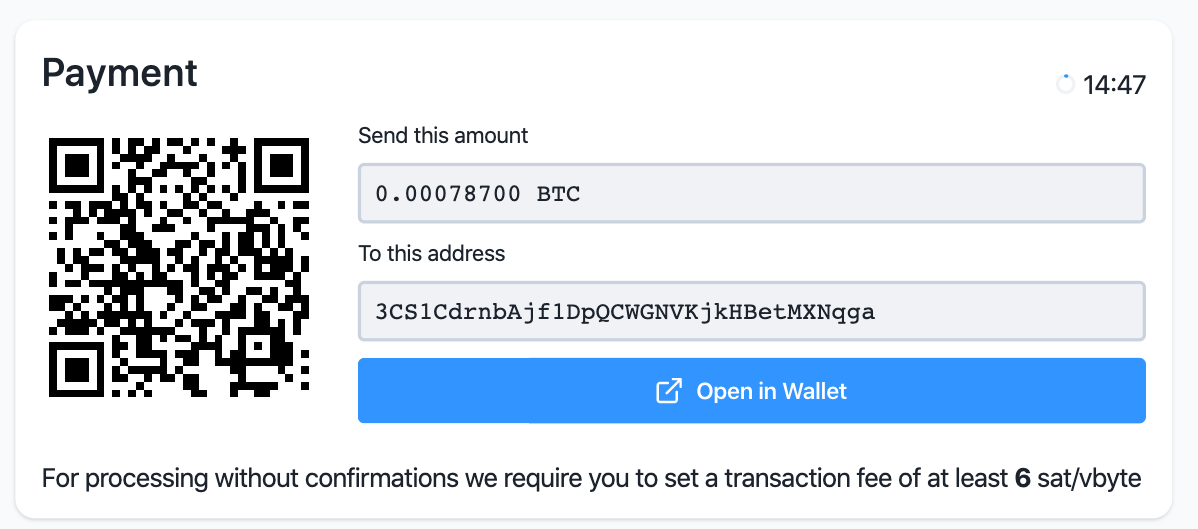Click the 14:47 countdown timer
The height and width of the screenshot is (529, 1198).
tap(1114, 85)
